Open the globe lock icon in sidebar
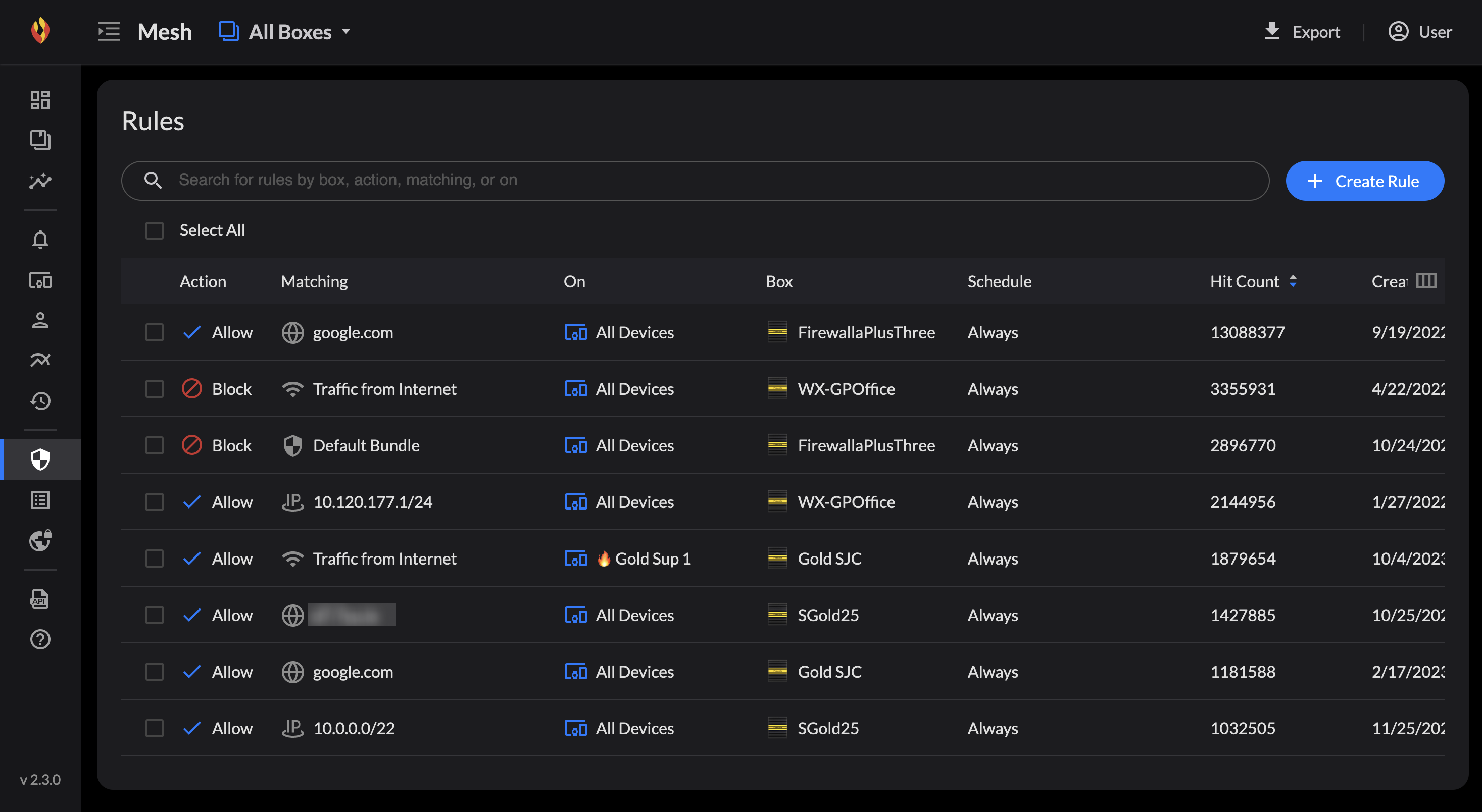The height and width of the screenshot is (812, 1482). tap(40, 540)
